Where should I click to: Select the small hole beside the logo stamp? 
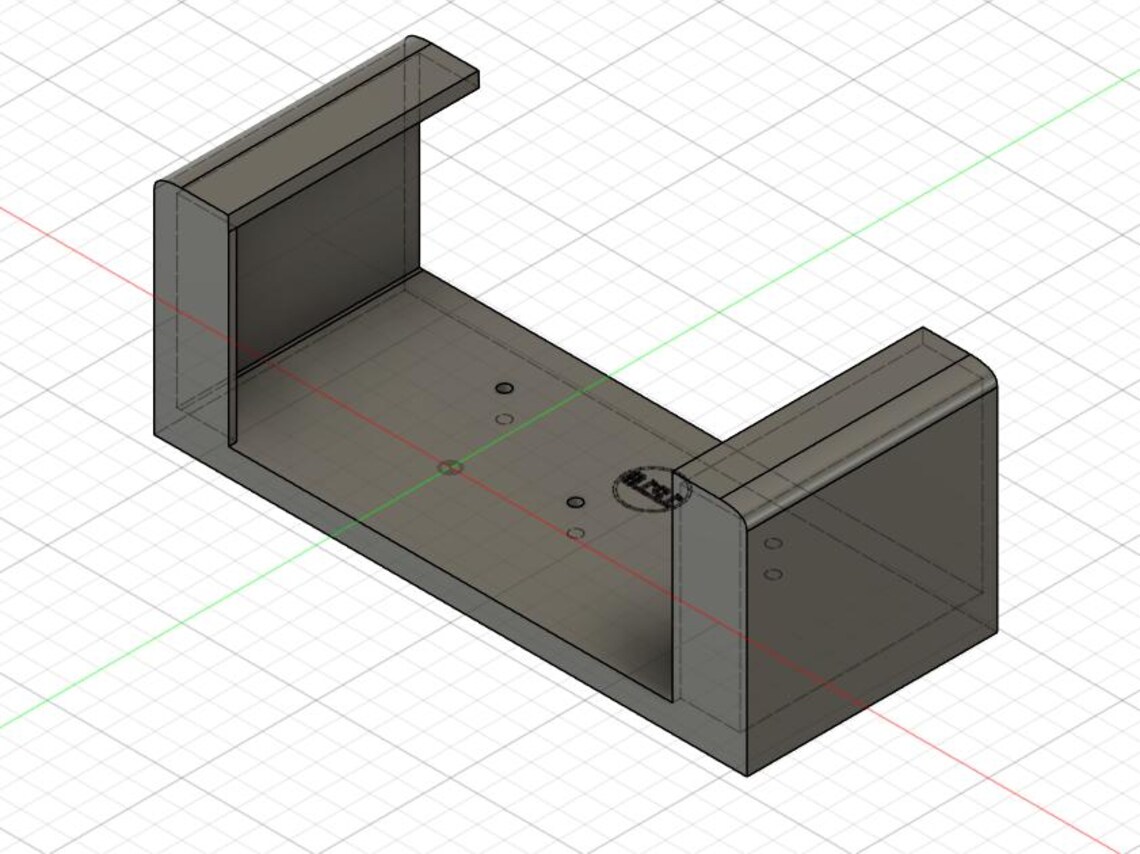coord(574,499)
